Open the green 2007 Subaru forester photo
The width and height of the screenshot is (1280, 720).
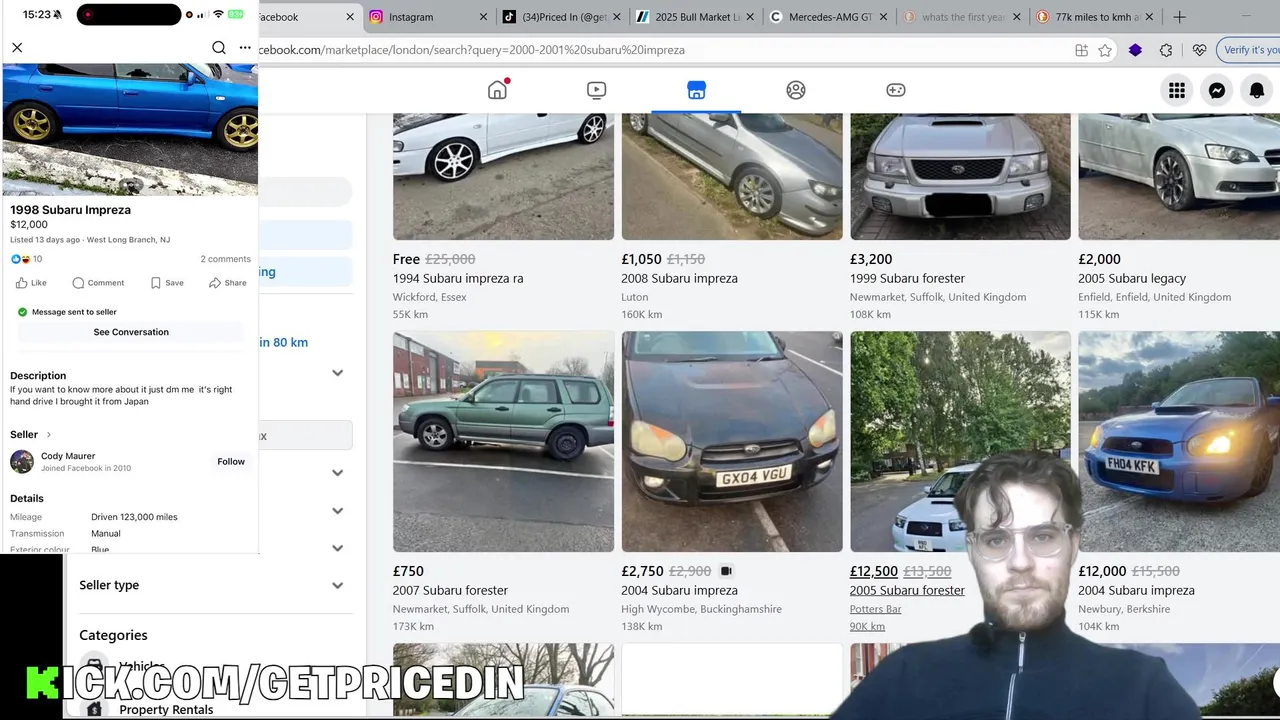pyautogui.click(x=503, y=441)
